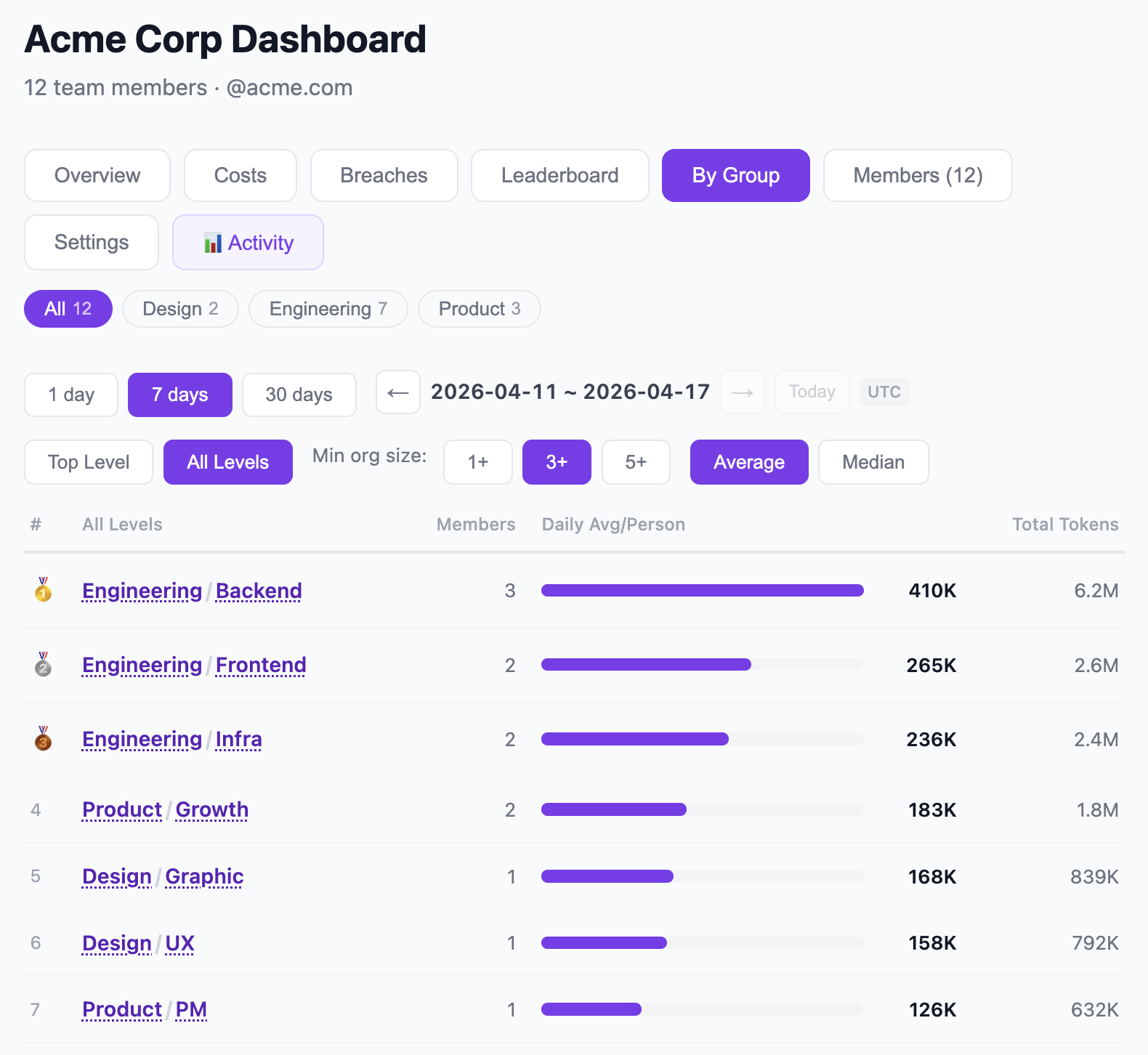
Task: Set minimum org size to 5+
Action: click(636, 462)
